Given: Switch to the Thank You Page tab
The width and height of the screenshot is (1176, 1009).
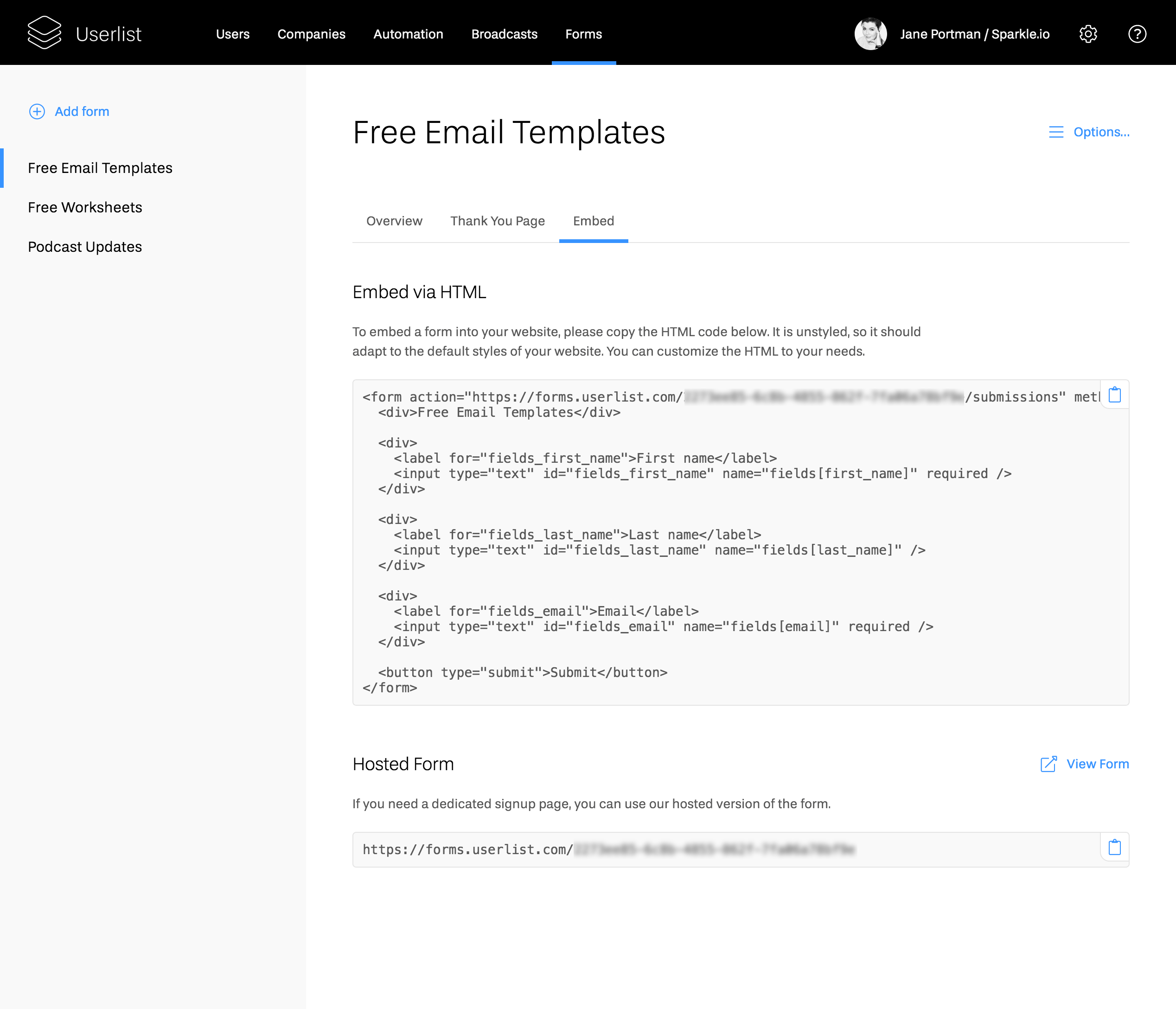Looking at the screenshot, I should 497,221.
